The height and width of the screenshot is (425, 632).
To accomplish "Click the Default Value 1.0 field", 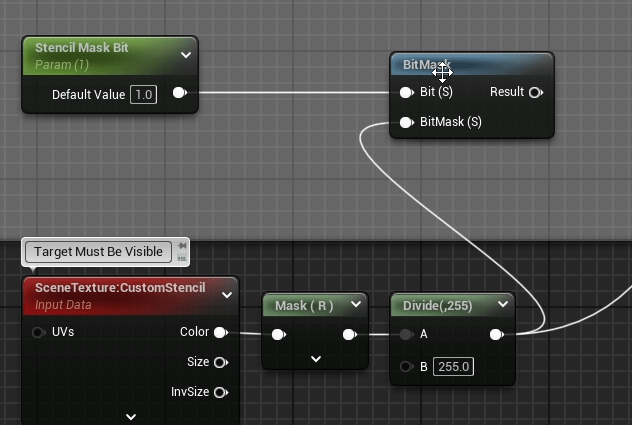I will coord(144,94).
